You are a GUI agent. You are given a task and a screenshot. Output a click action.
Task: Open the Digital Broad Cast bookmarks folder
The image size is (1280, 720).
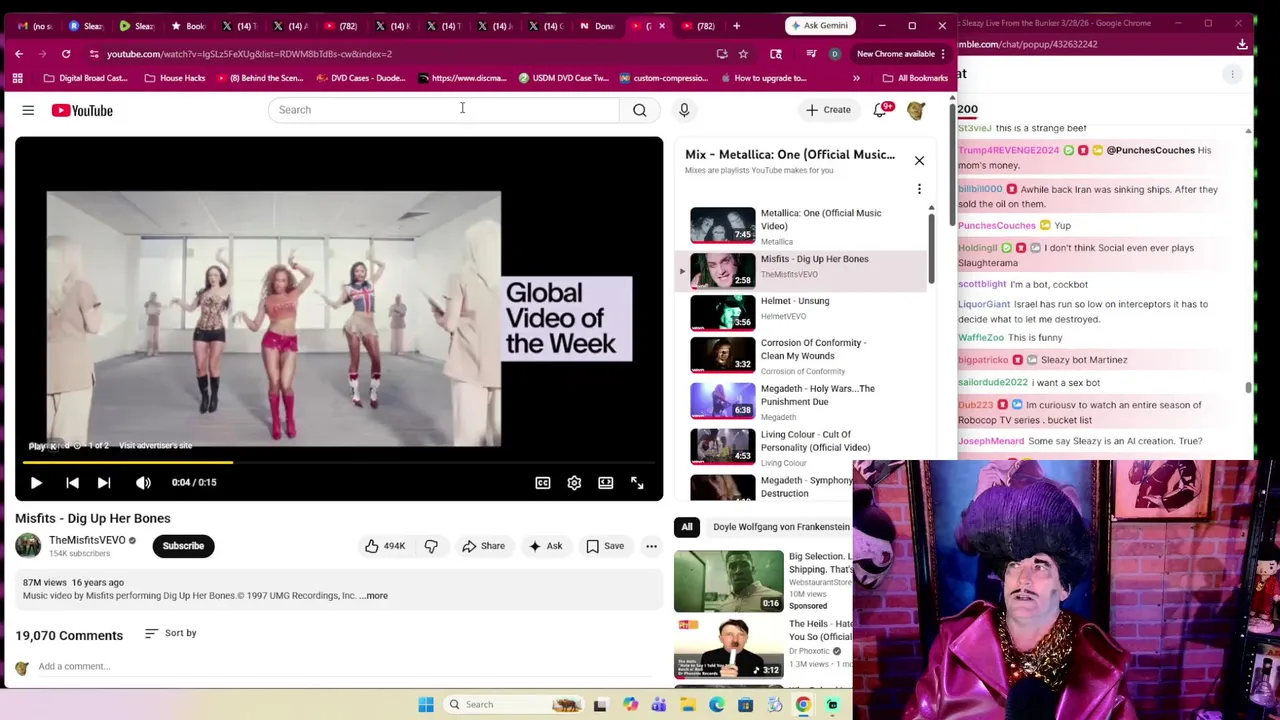[x=86, y=78]
